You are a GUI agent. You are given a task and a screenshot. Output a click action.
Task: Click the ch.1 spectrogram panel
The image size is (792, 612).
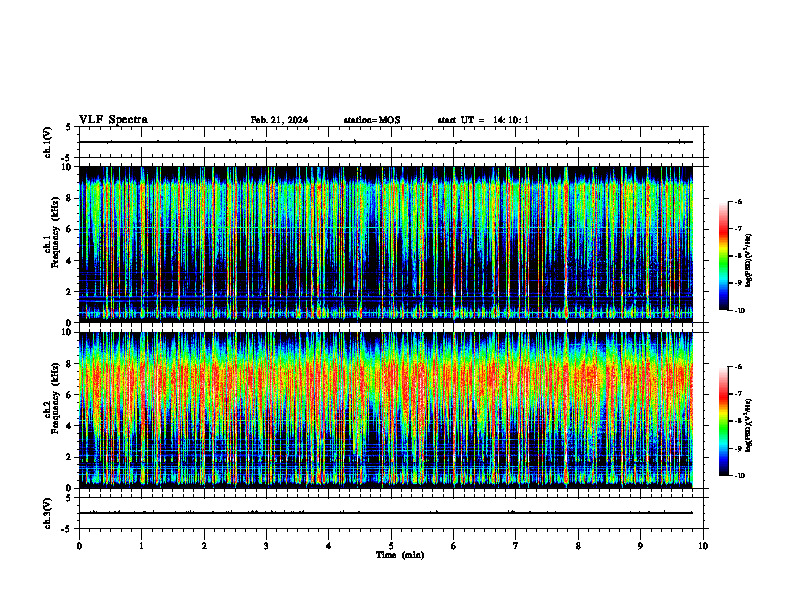click(386, 244)
